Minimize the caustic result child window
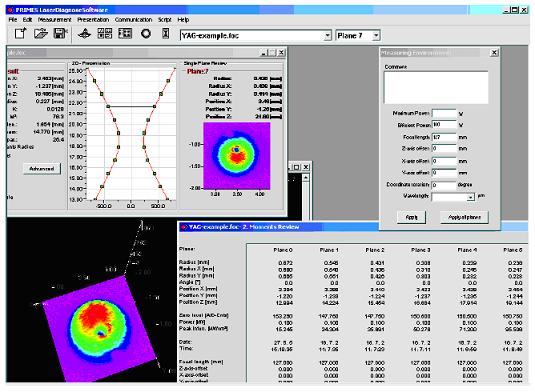 pyautogui.click(x=264, y=53)
